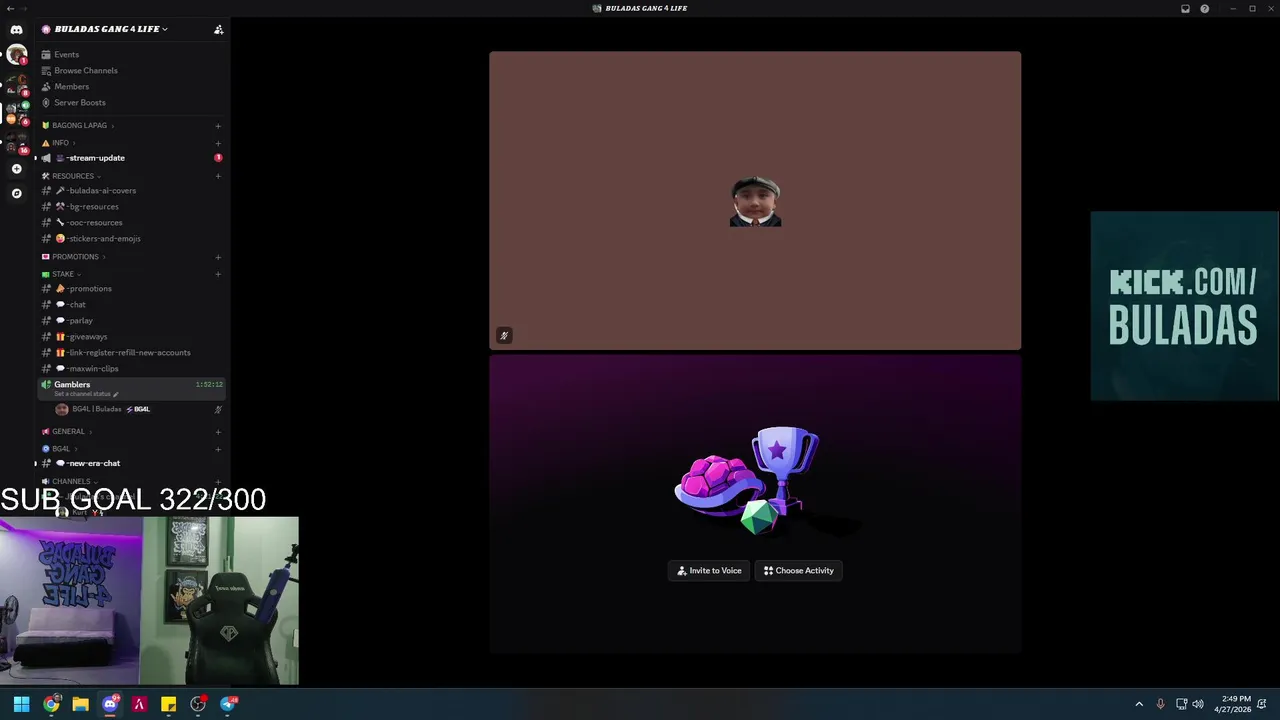Open the ooc-resources channel

(x=131, y=222)
